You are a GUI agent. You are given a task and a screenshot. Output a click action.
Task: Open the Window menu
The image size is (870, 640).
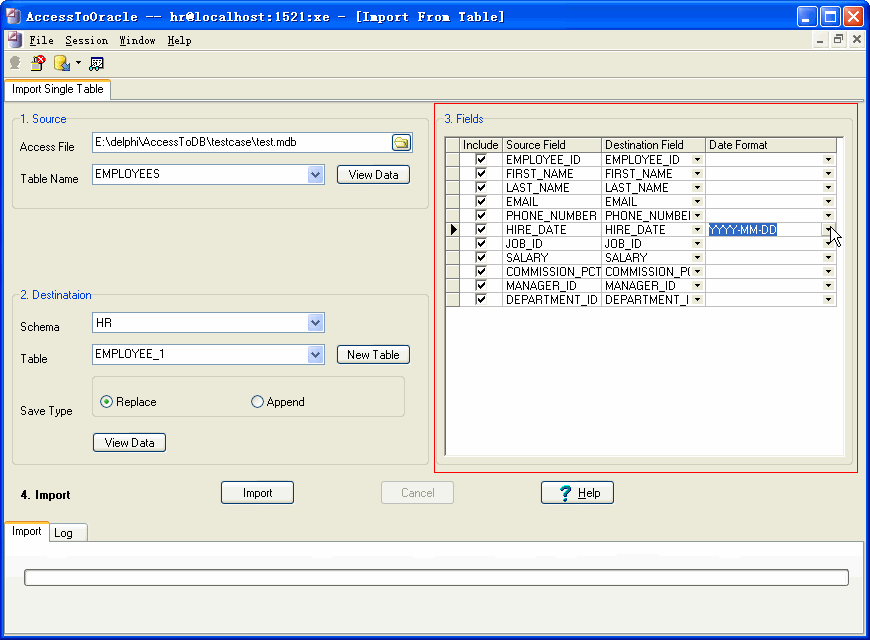(x=138, y=41)
